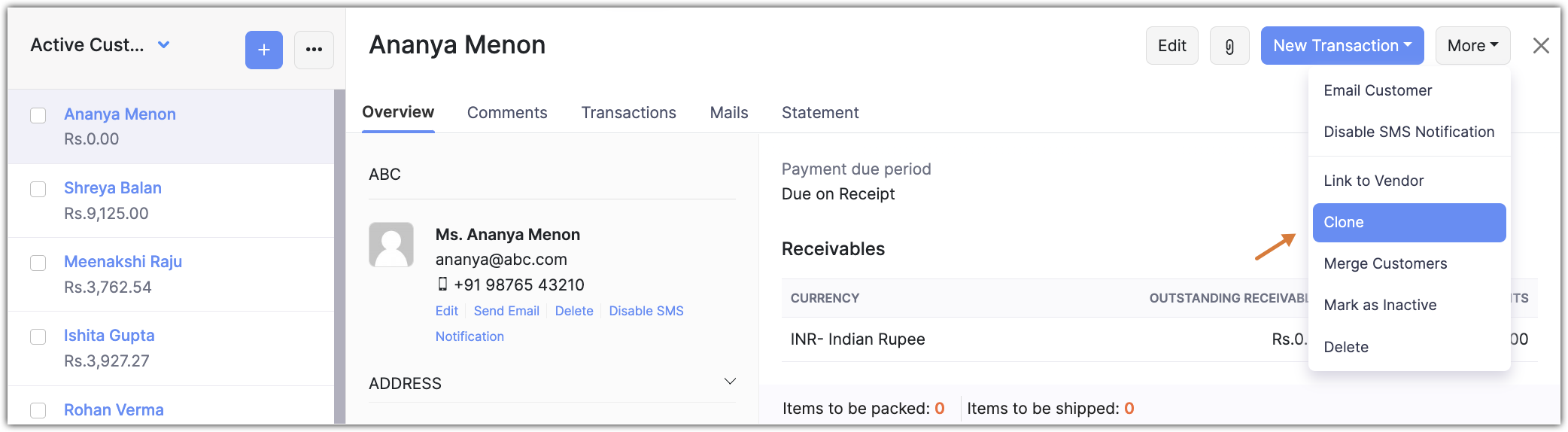Image resolution: width=1568 pixels, height=432 pixels.
Task: Click the paperclip attachment icon
Action: 1229,46
